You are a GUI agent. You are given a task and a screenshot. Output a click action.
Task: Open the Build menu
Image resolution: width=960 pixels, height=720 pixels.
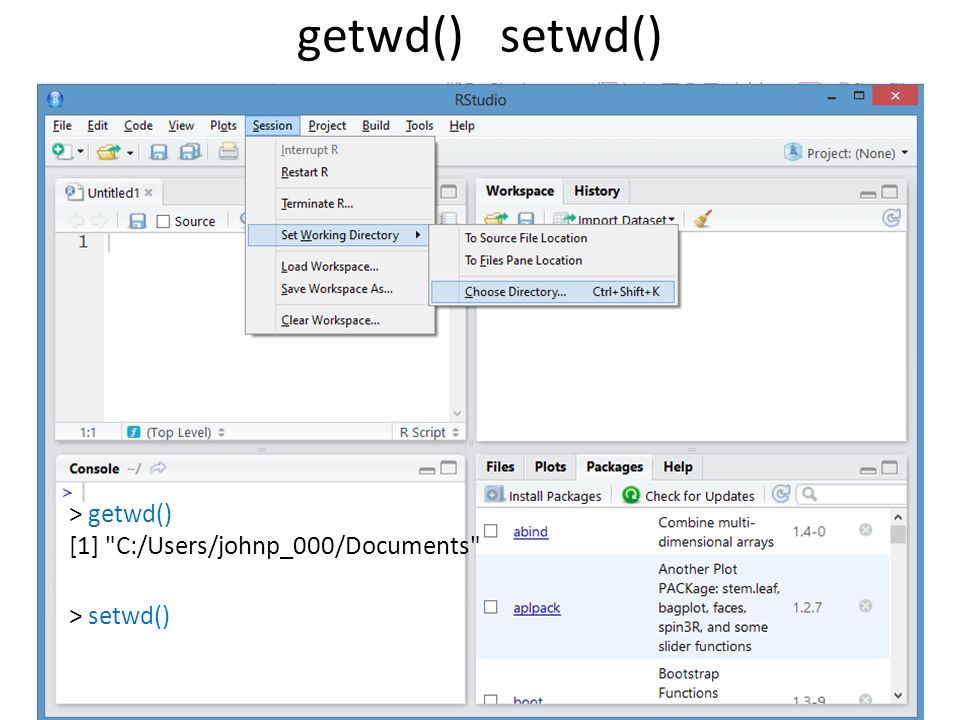(375, 126)
